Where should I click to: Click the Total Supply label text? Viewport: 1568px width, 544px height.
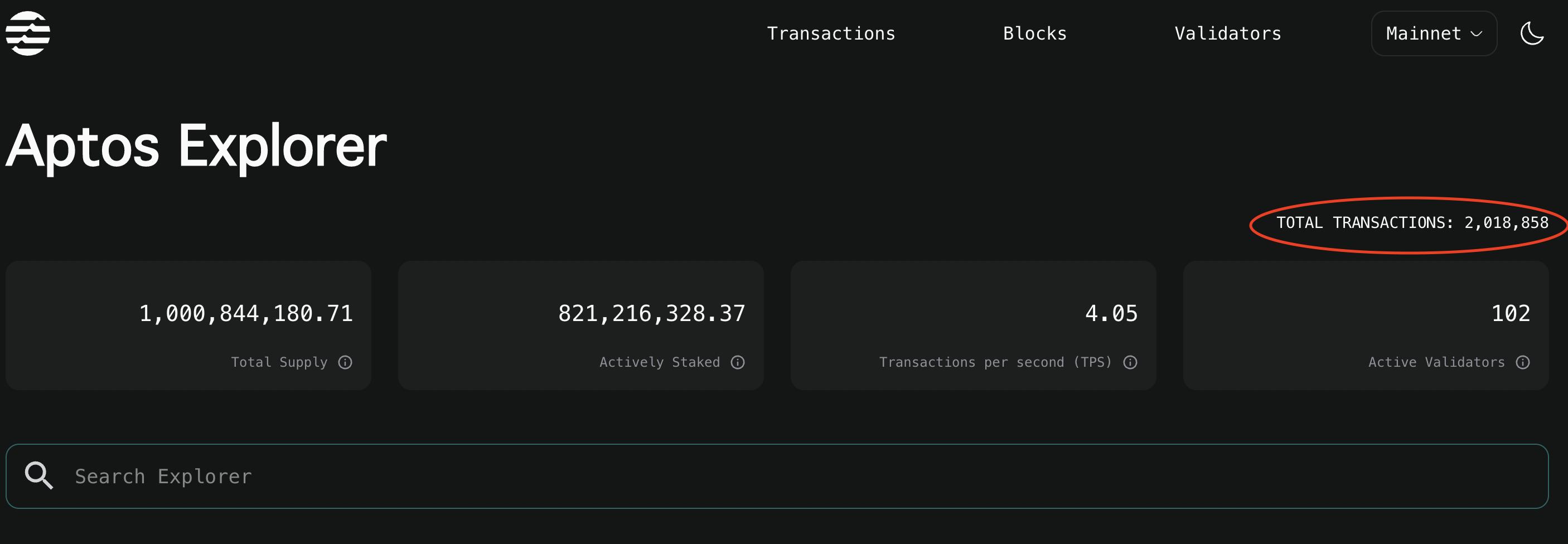pos(279,363)
